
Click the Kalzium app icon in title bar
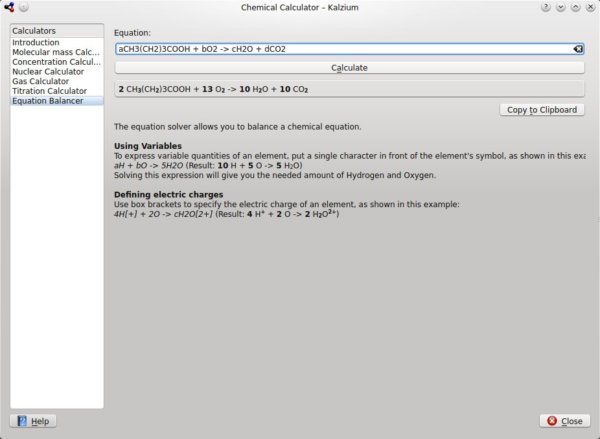tap(9, 7)
